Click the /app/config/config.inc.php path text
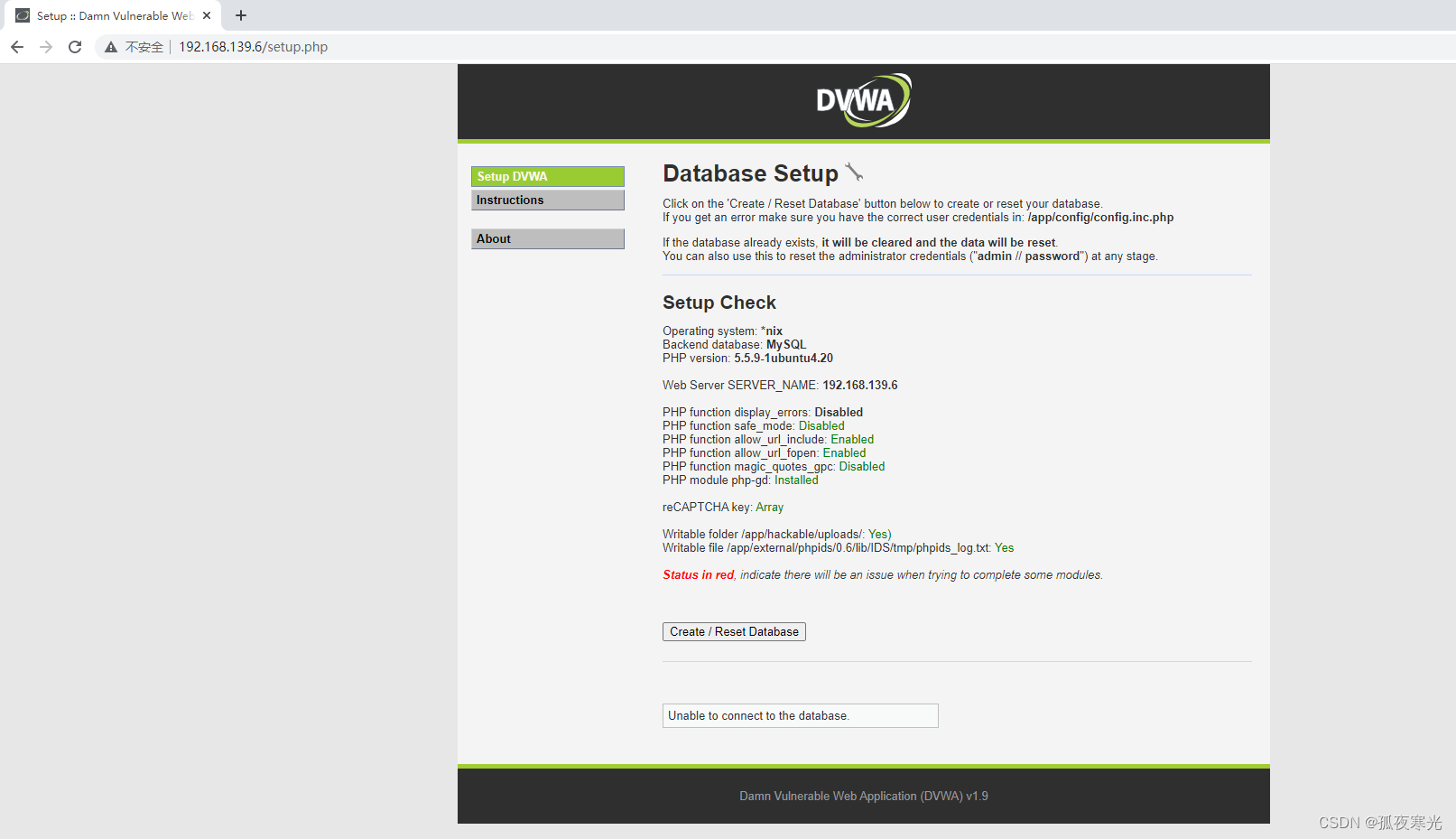1456x839 pixels. pyautogui.click(x=1099, y=217)
